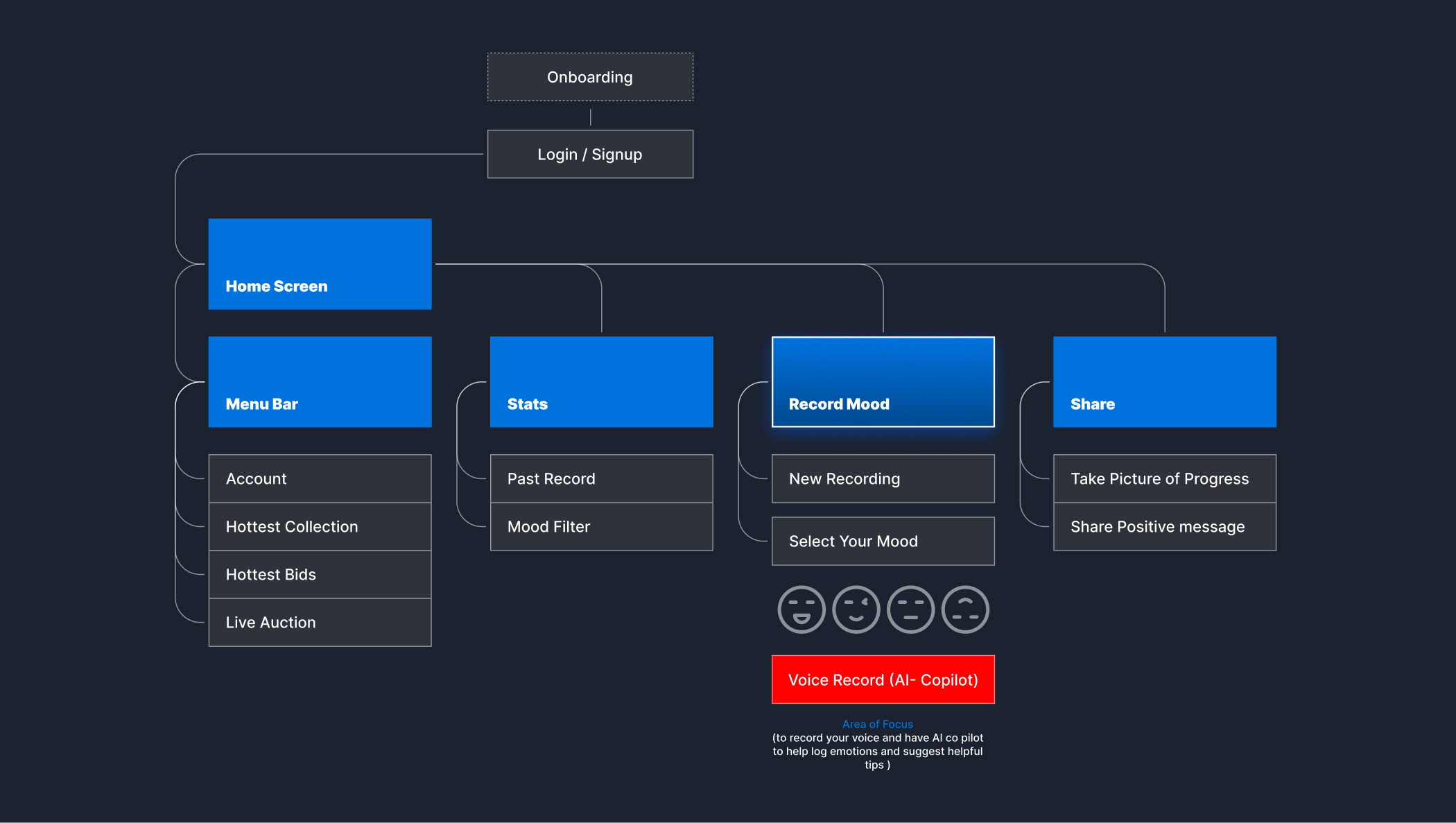The width and height of the screenshot is (1456, 823).
Task: Click the red Voice Record AI-Copilot box
Action: 883,679
